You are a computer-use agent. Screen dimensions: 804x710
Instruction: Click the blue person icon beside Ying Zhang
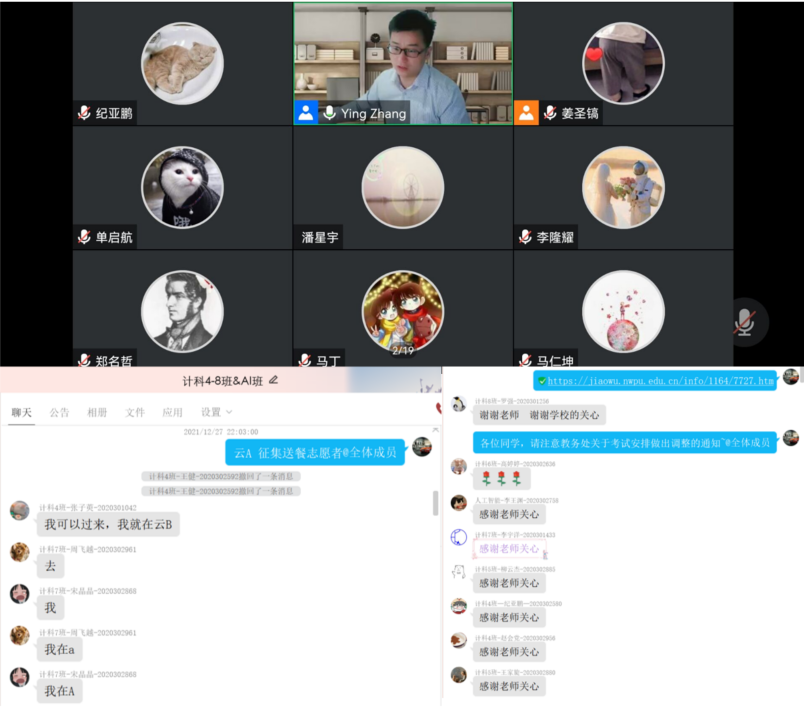pos(306,113)
